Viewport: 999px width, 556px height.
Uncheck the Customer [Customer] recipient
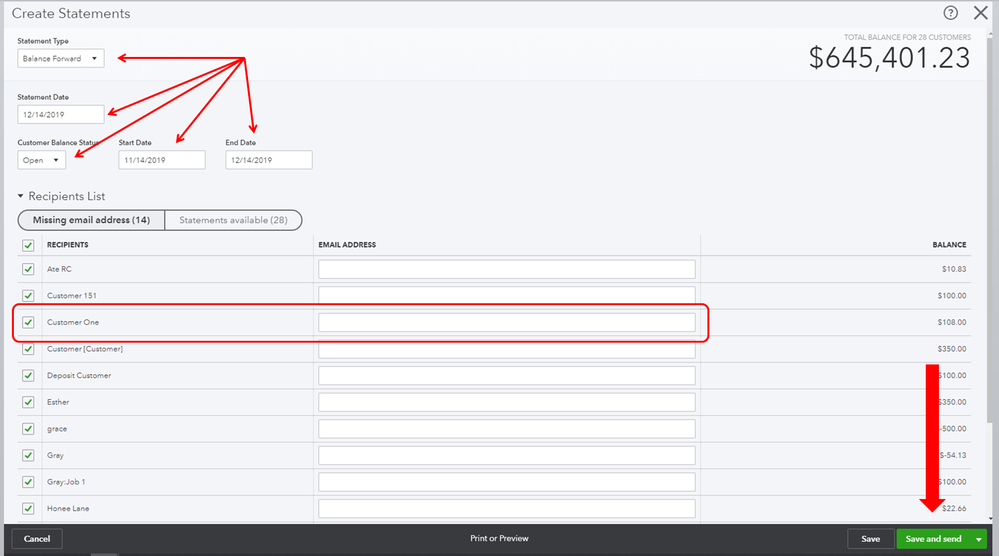pyautogui.click(x=28, y=349)
